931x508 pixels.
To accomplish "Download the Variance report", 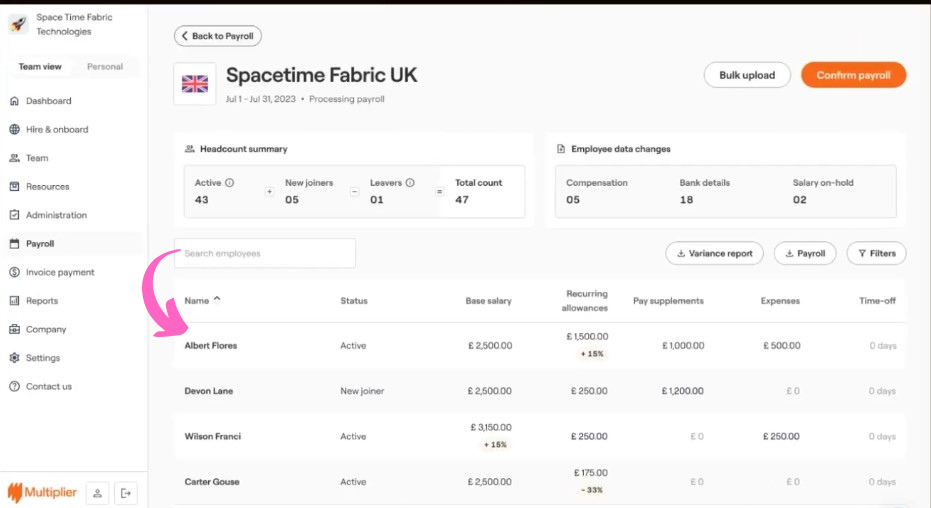I will (x=714, y=253).
